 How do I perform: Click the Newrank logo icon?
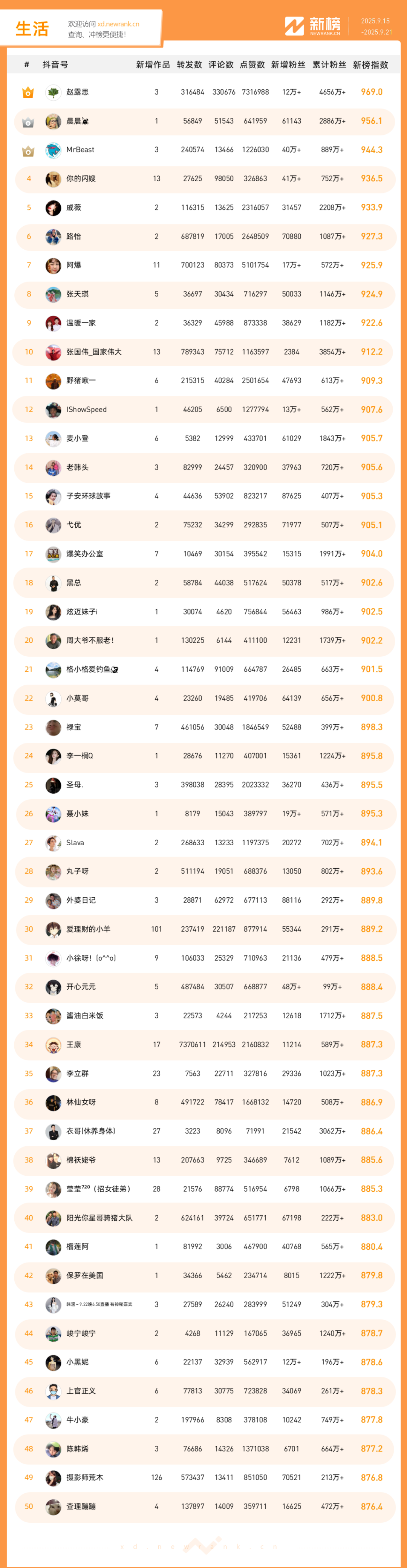(294, 26)
